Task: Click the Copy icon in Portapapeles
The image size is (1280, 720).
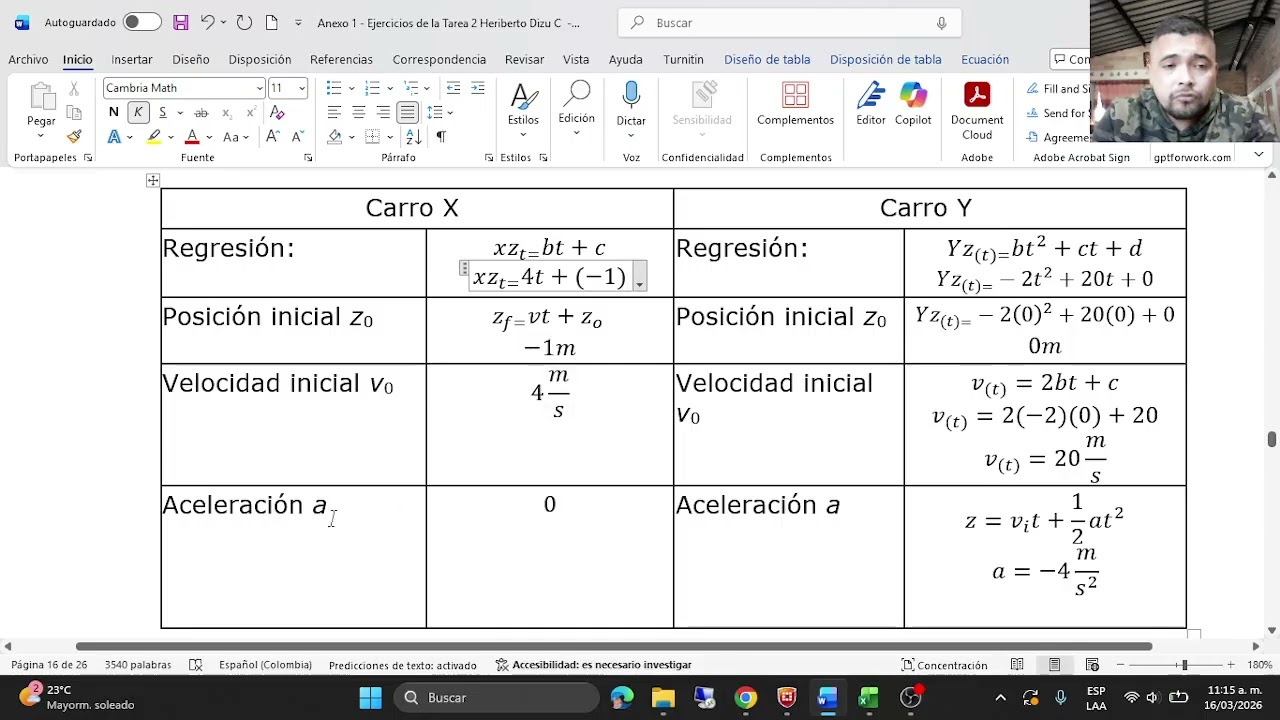Action: coord(74,113)
